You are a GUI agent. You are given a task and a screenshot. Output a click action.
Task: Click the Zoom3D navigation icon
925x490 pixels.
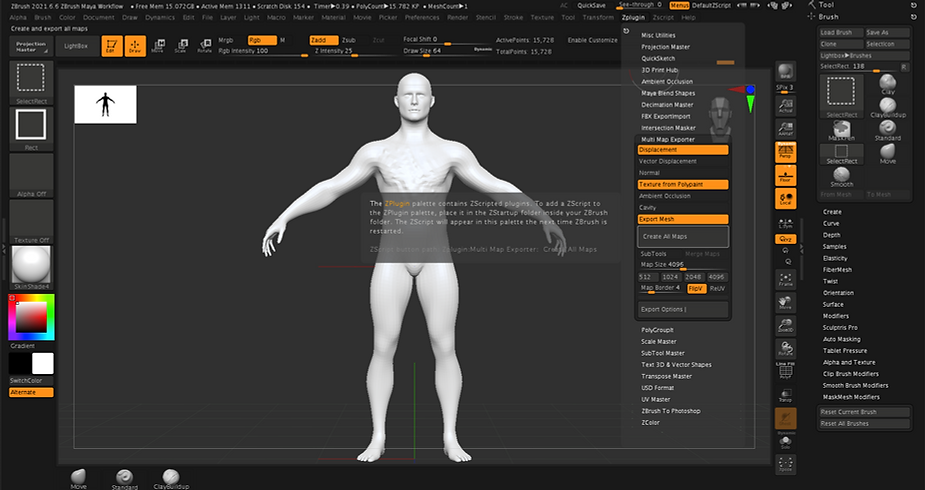pos(785,325)
